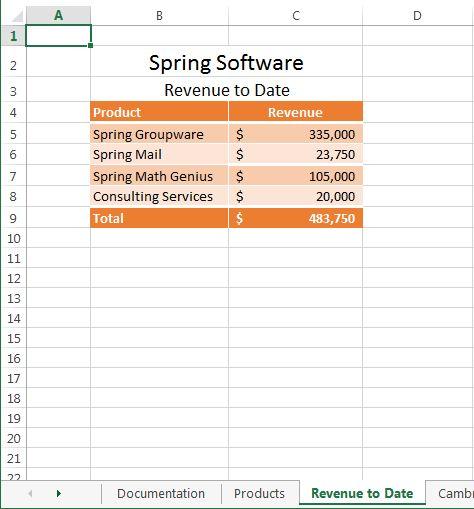Select the Consulting Services cell
The height and width of the screenshot is (509, 474).
(x=159, y=196)
